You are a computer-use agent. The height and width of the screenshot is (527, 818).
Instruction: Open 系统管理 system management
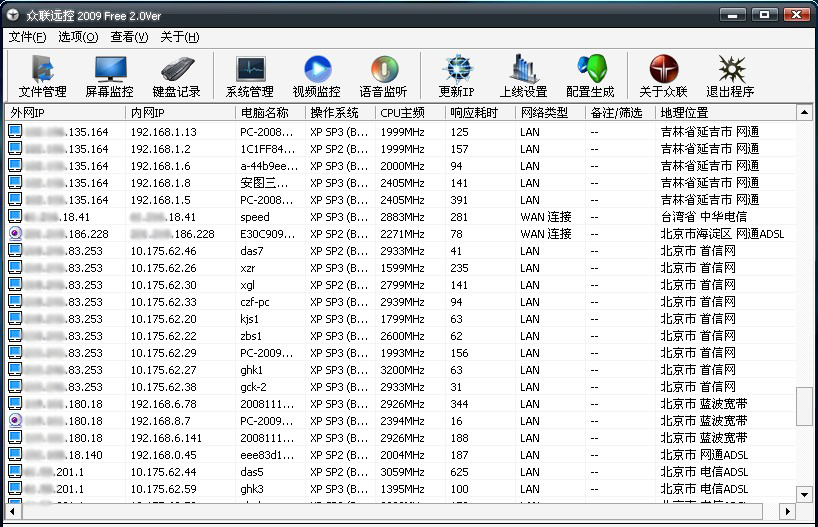250,76
